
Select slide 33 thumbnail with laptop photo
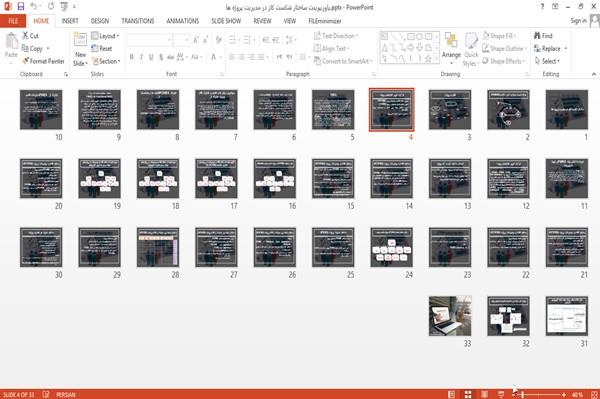tap(450, 316)
